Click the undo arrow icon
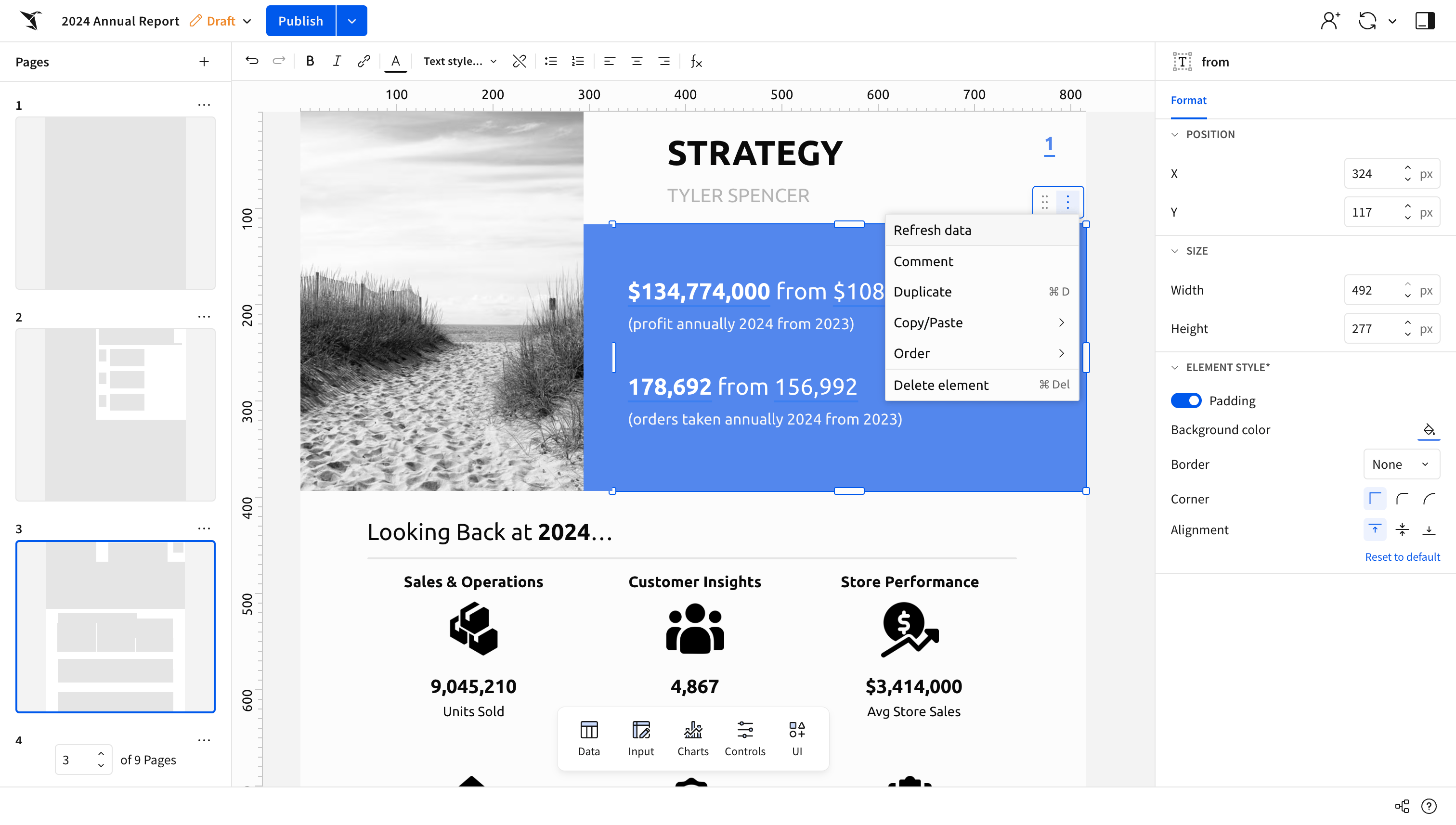Image resolution: width=1456 pixels, height=825 pixels. pyautogui.click(x=252, y=61)
